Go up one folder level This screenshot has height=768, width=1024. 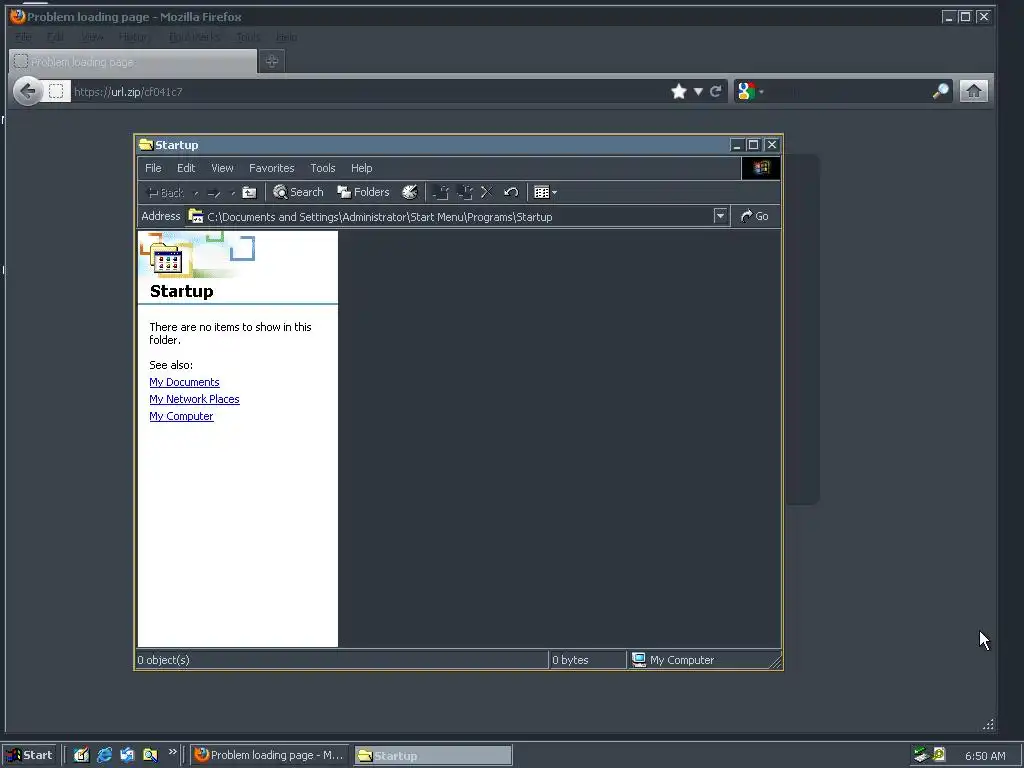(x=249, y=193)
